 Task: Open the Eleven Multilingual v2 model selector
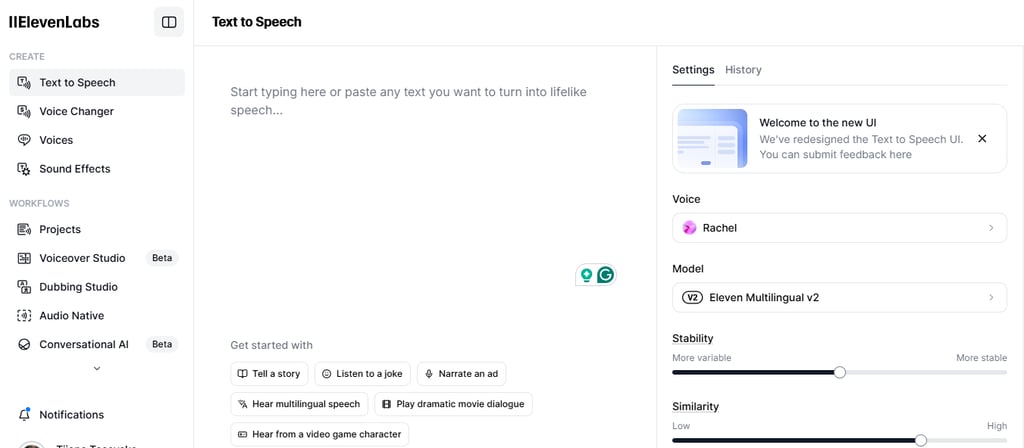839,298
